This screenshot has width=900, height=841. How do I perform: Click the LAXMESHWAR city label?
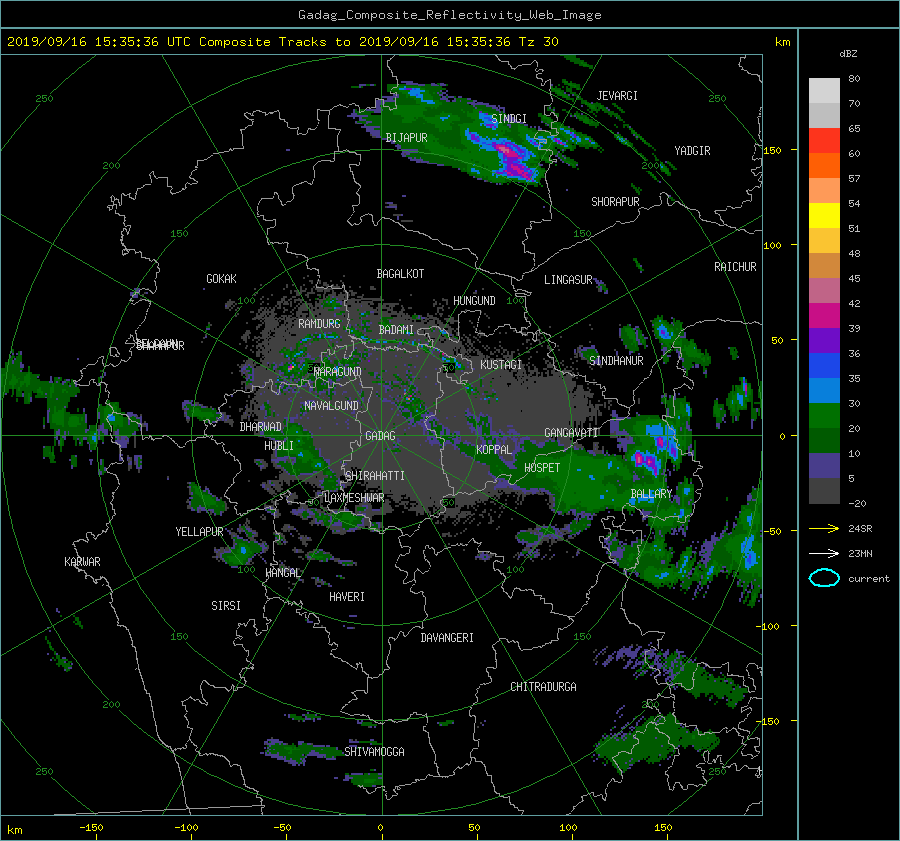click(x=354, y=498)
